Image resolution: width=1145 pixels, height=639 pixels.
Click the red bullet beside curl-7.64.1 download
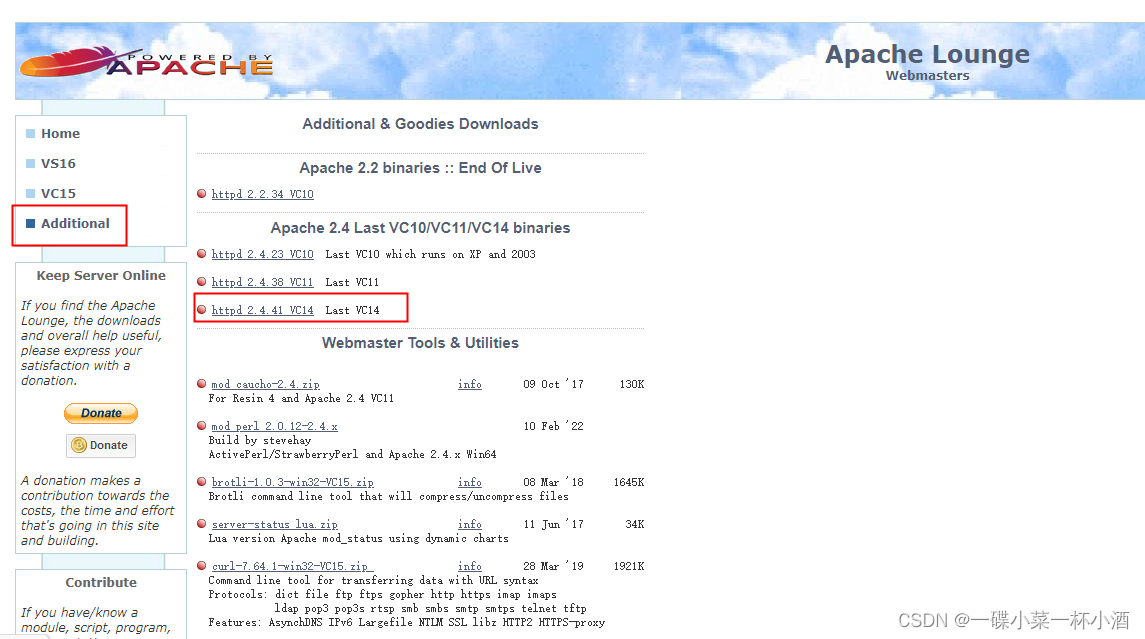click(201, 566)
